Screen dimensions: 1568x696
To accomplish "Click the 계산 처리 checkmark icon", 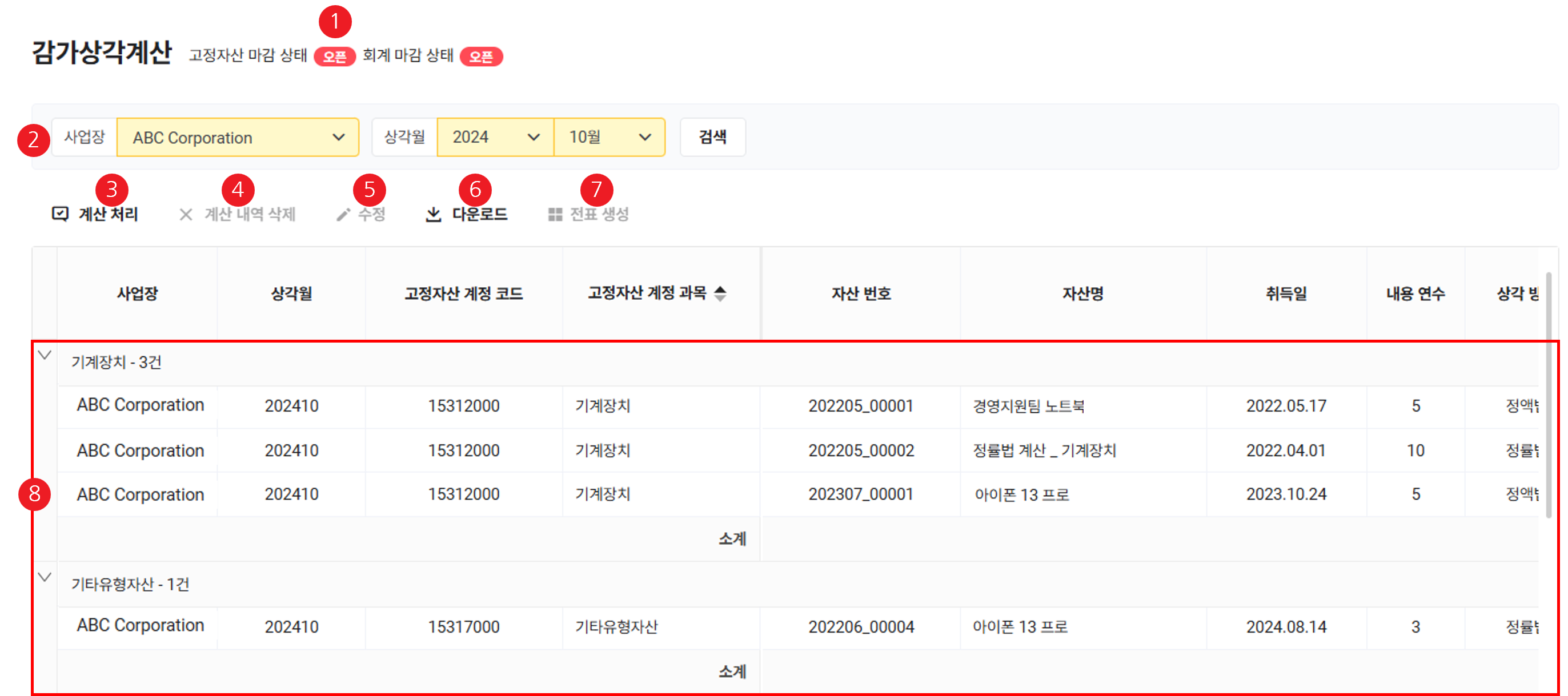I will (x=60, y=214).
